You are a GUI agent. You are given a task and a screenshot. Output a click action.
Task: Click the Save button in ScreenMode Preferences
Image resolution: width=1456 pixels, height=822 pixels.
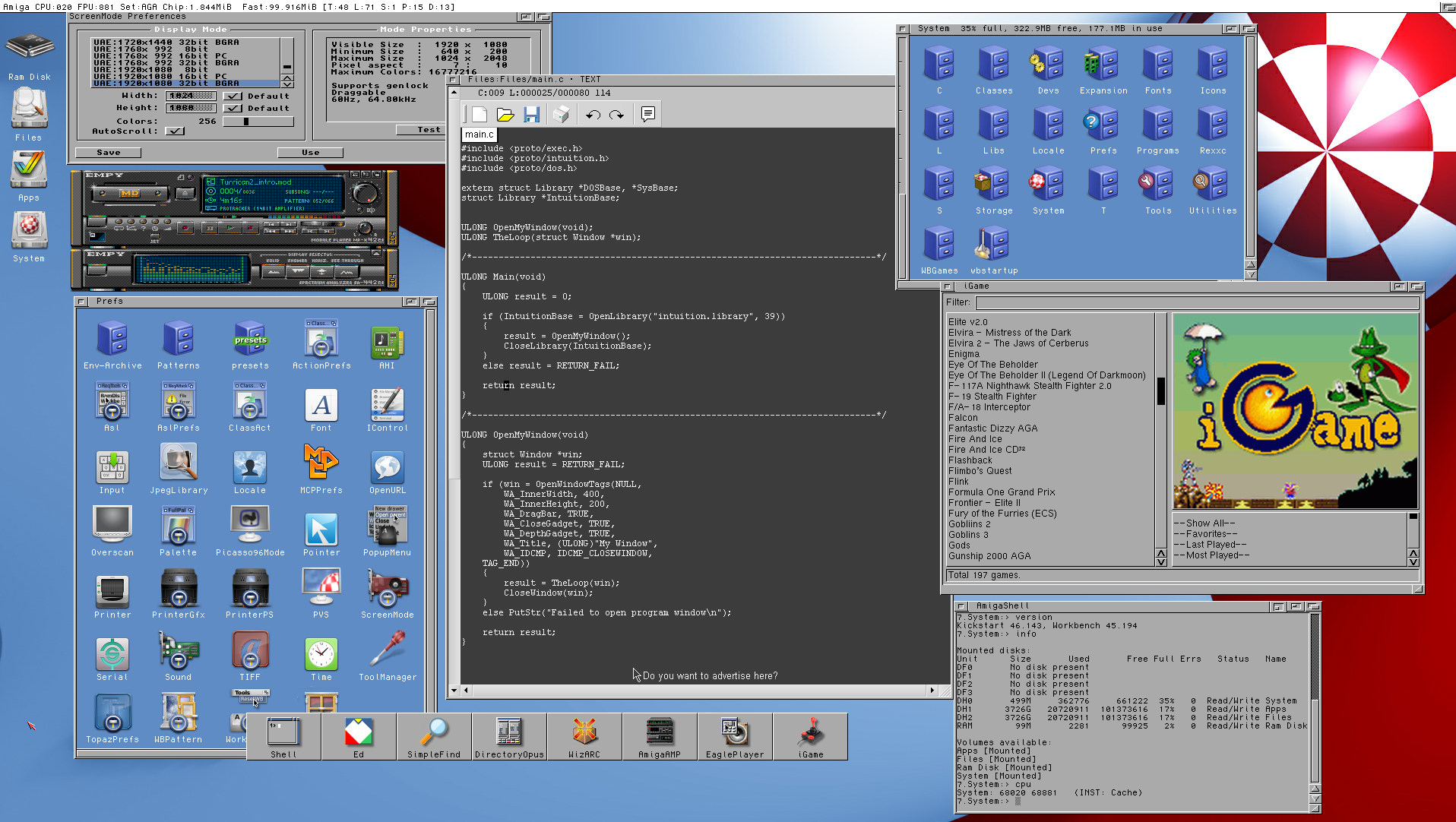tap(109, 153)
